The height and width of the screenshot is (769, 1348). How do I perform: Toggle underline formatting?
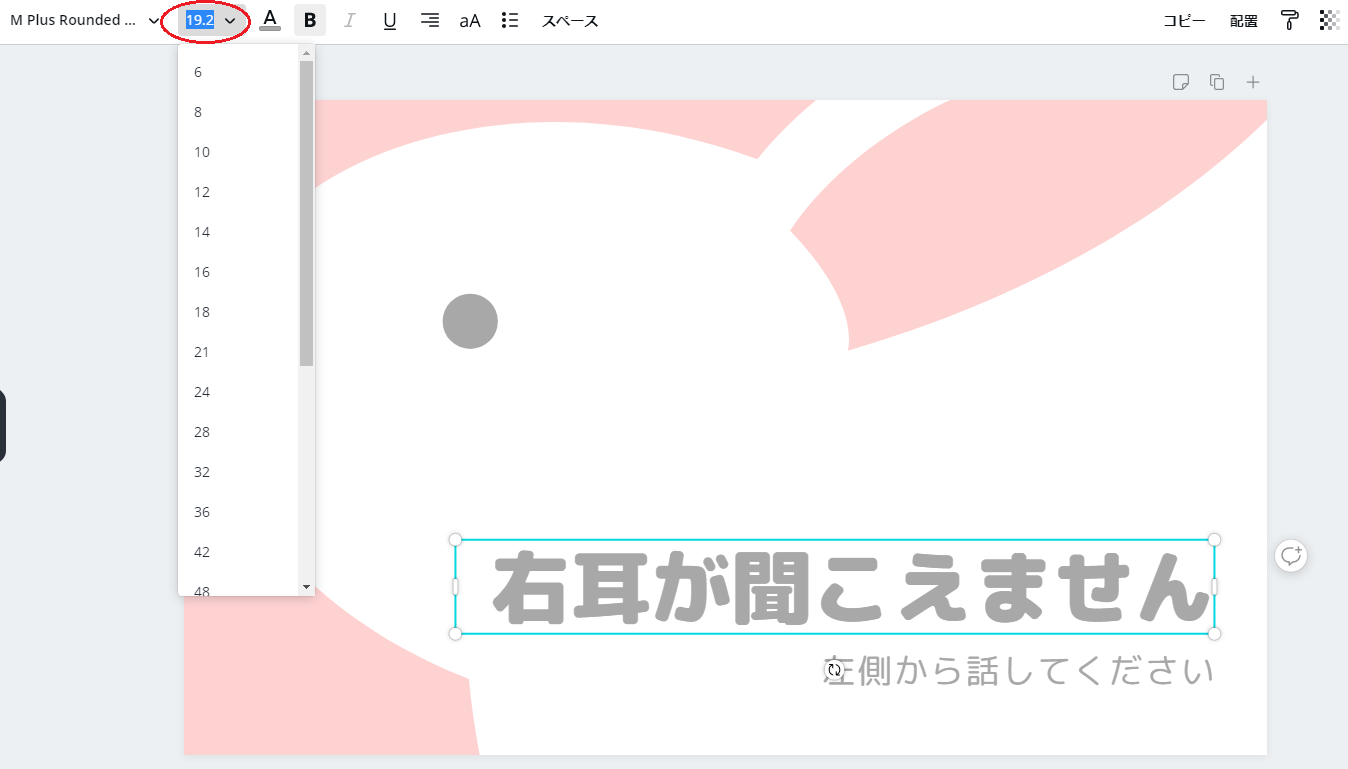(x=390, y=20)
